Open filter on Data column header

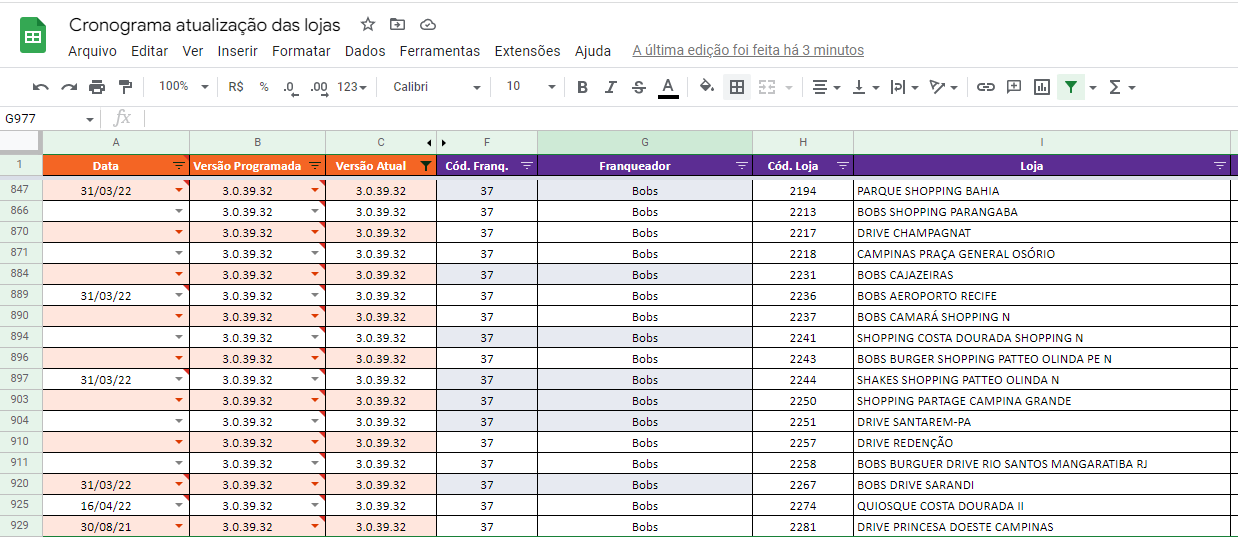[x=179, y=166]
